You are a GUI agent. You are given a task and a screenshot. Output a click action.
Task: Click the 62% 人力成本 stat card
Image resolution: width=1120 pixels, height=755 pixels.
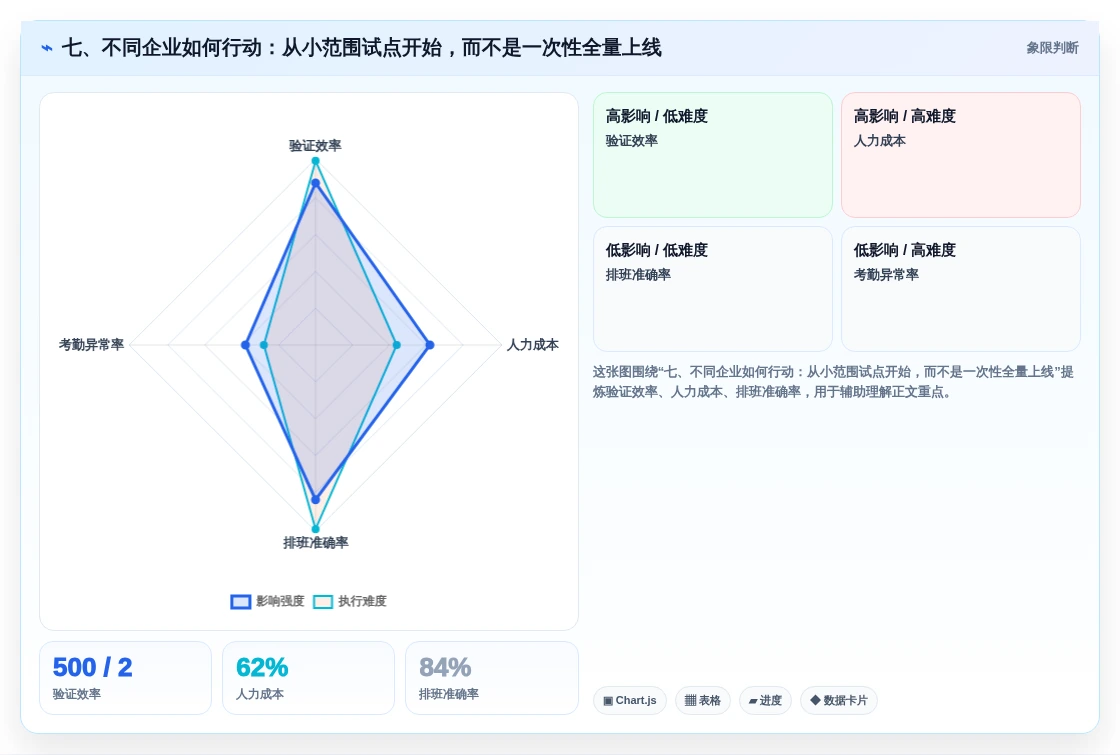point(309,678)
